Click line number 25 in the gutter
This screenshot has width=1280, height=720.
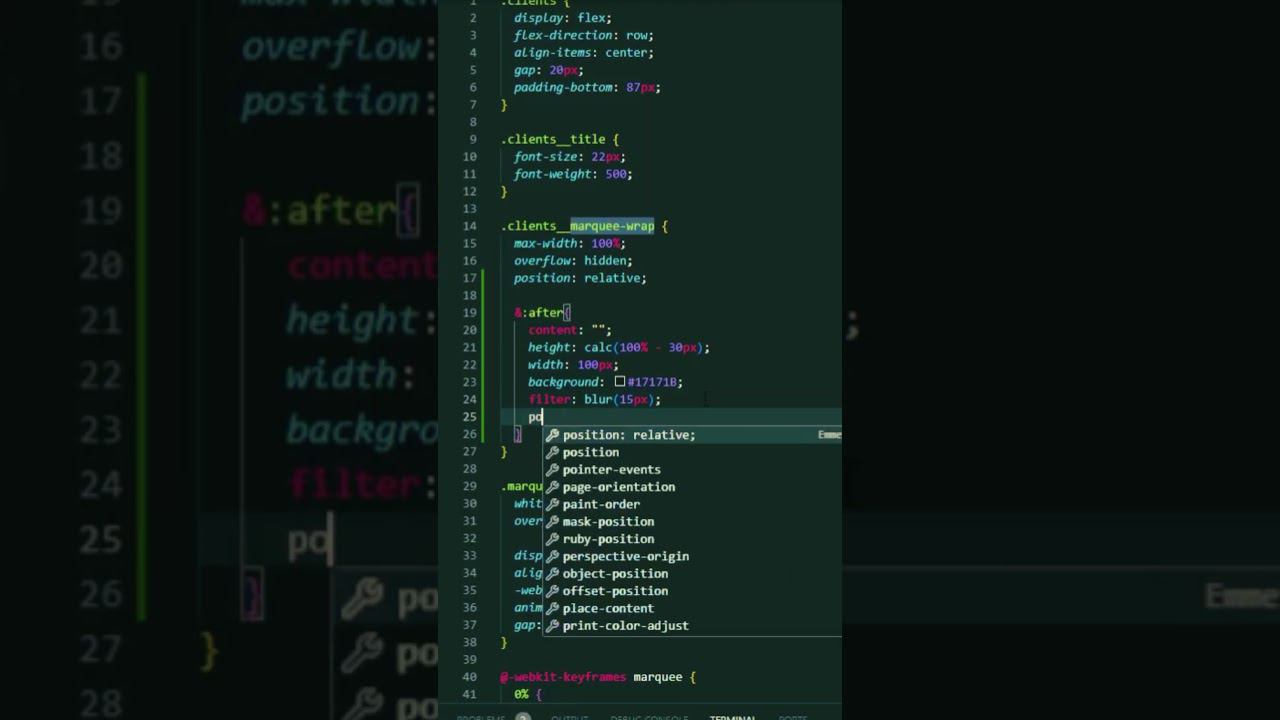pos(470,417)
